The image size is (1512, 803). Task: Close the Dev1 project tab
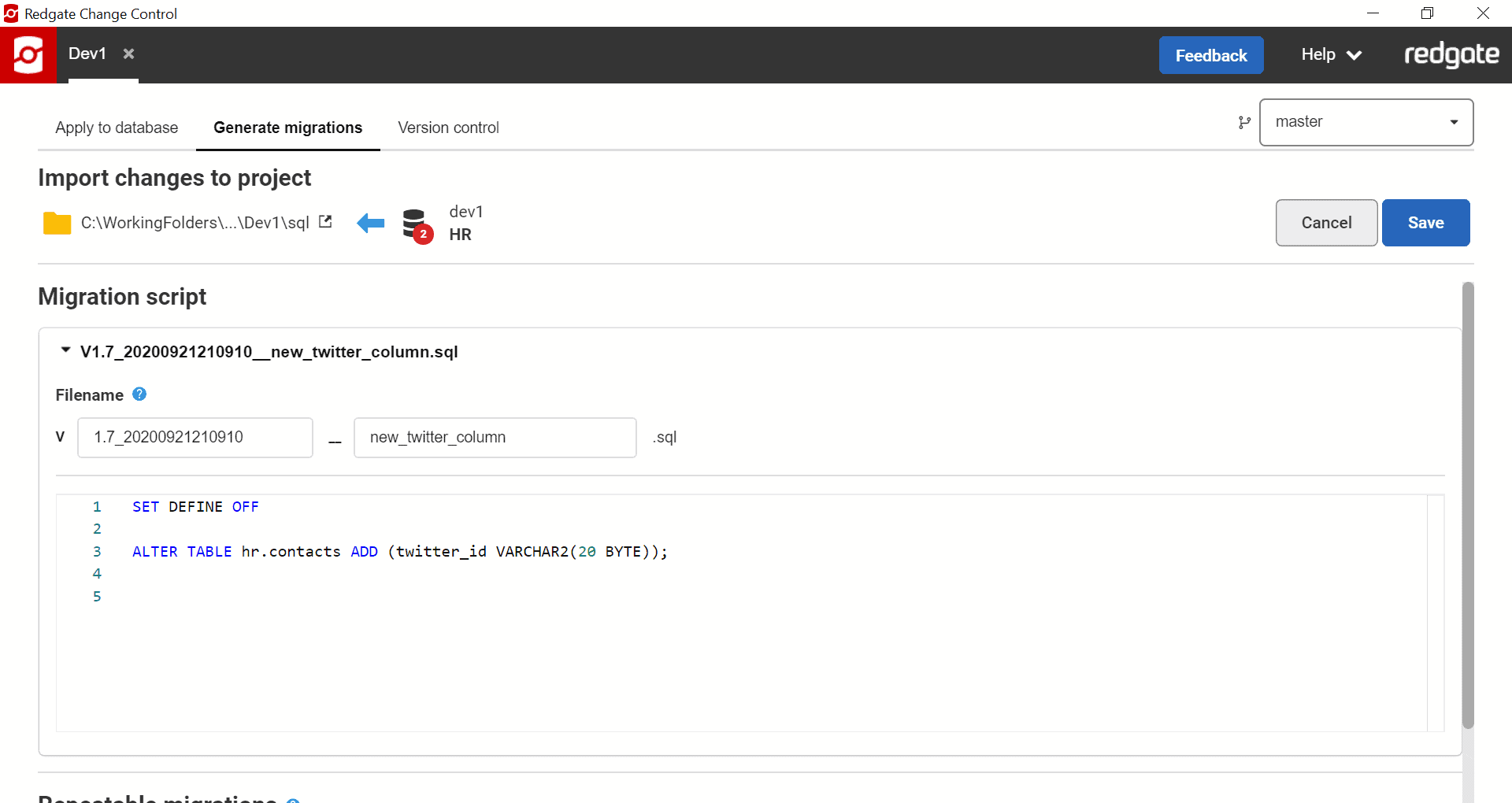[129, 54]
